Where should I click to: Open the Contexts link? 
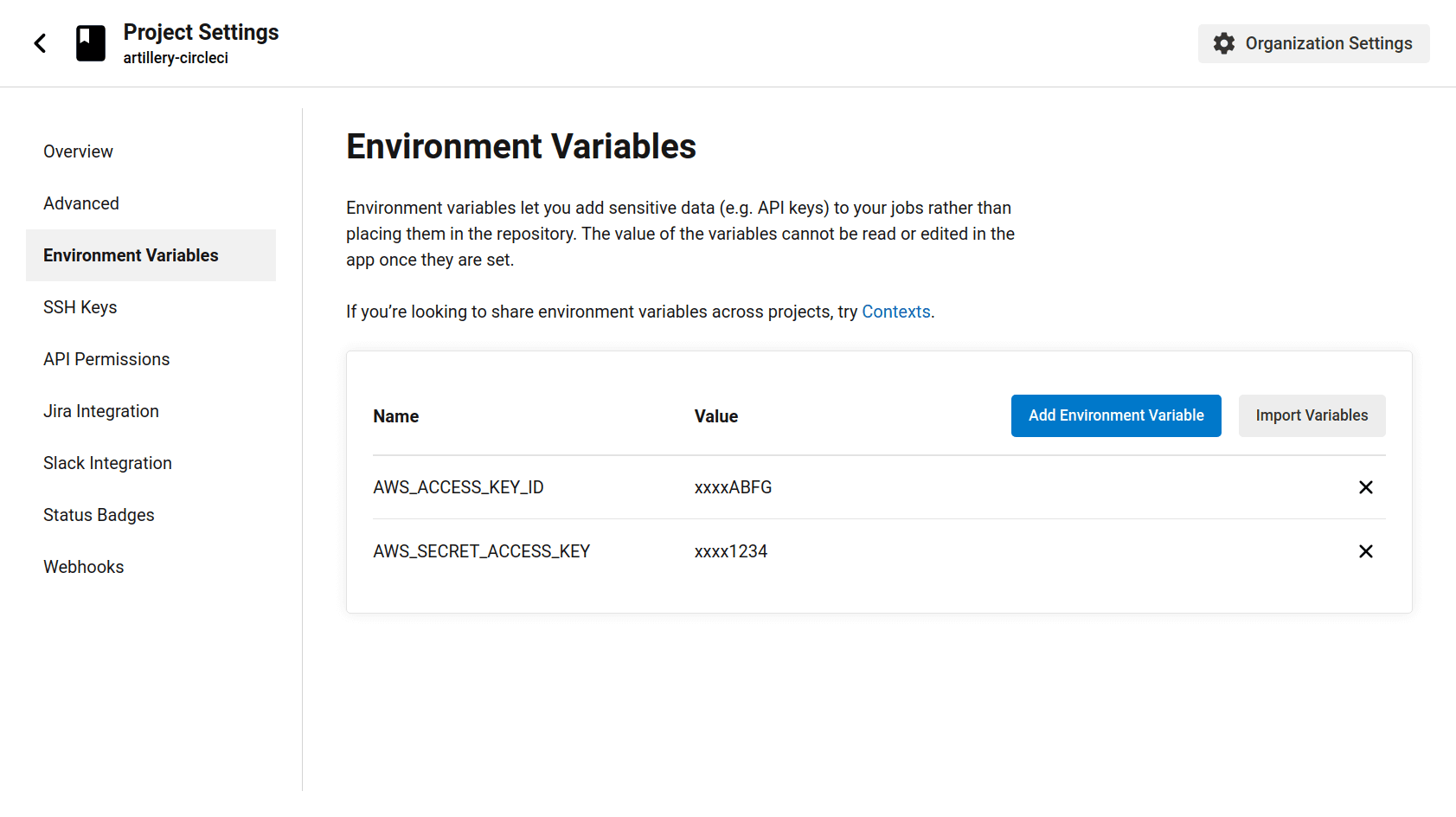pyautogui.click(x=895, y=311)
